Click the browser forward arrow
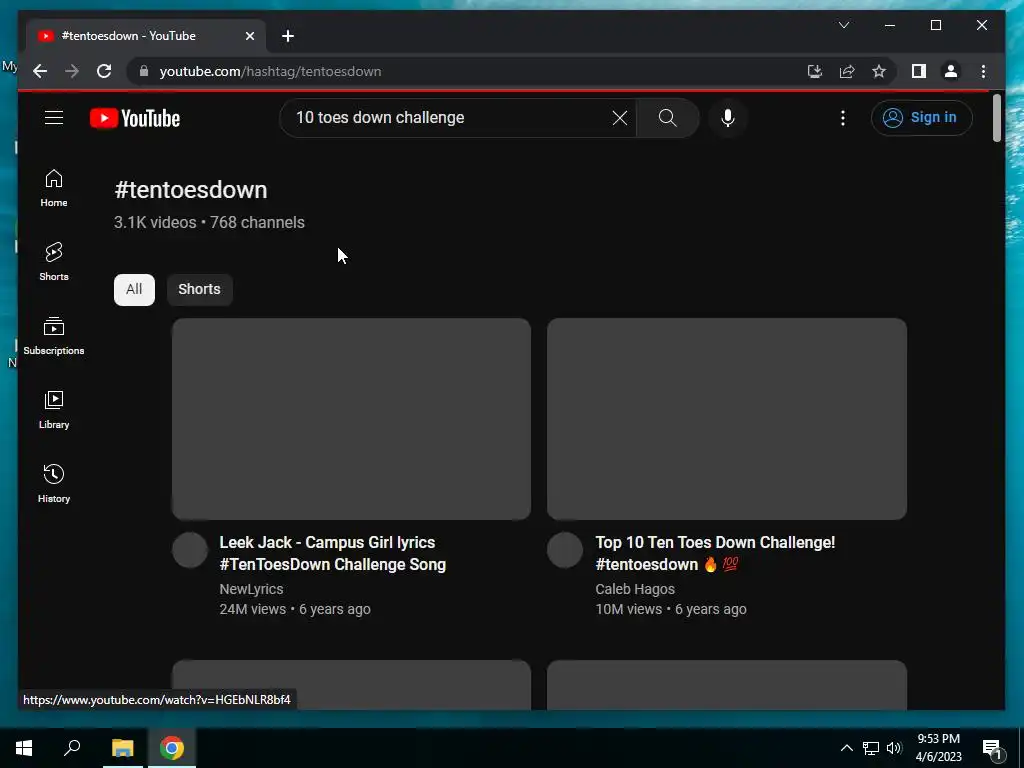 [72, 71]
